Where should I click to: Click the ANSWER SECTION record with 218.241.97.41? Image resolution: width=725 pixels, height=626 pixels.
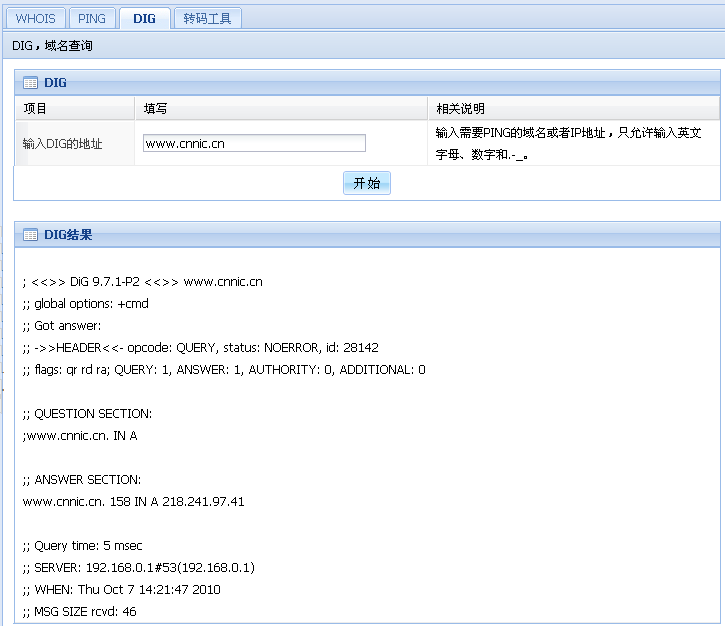133,501
